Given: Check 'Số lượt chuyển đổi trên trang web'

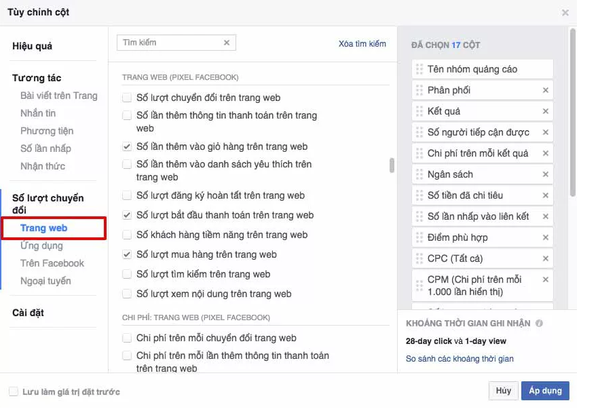Looking at the screenshot, I should click(127, 98).
